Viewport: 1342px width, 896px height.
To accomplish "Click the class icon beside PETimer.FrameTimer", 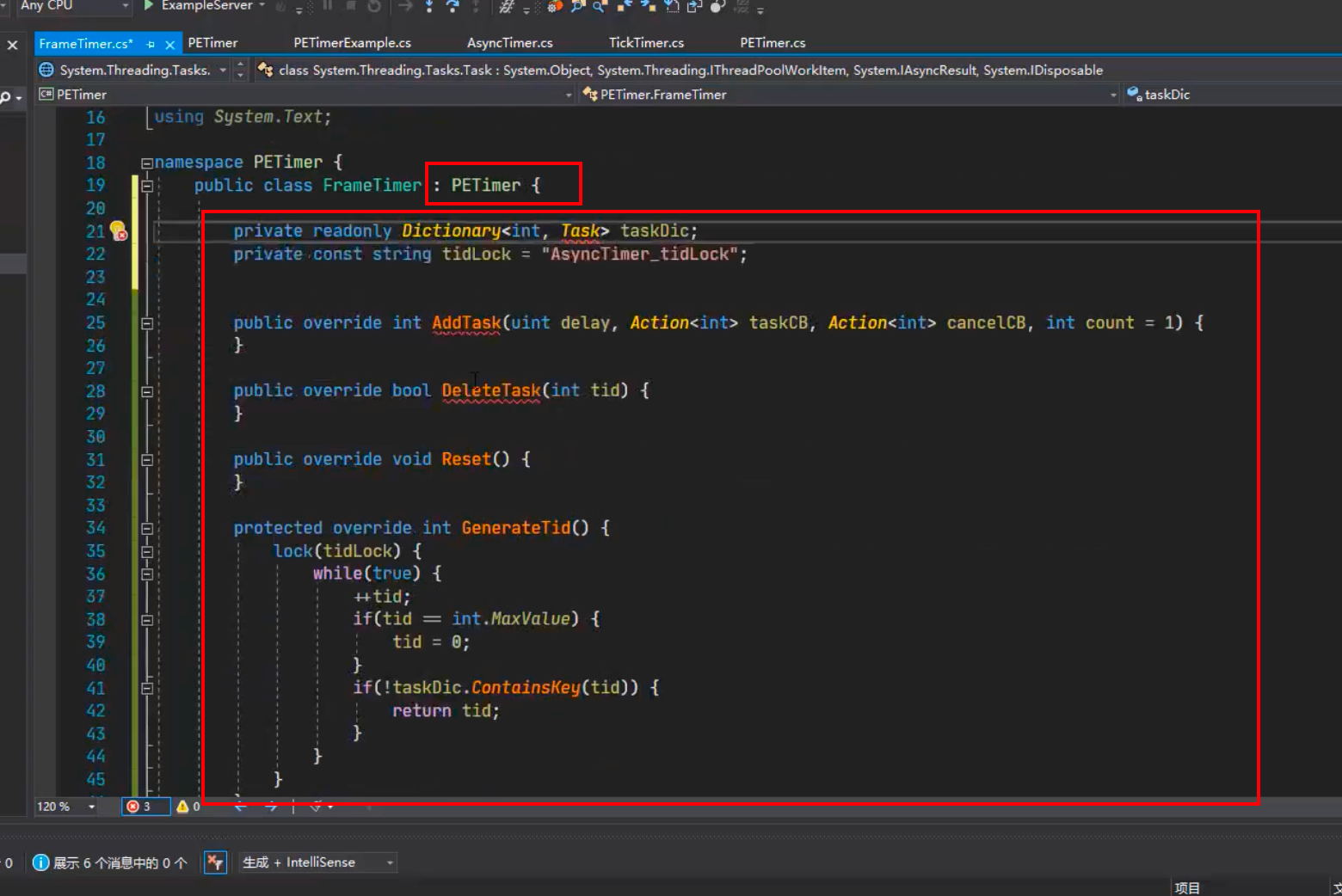I will point(590,95).
